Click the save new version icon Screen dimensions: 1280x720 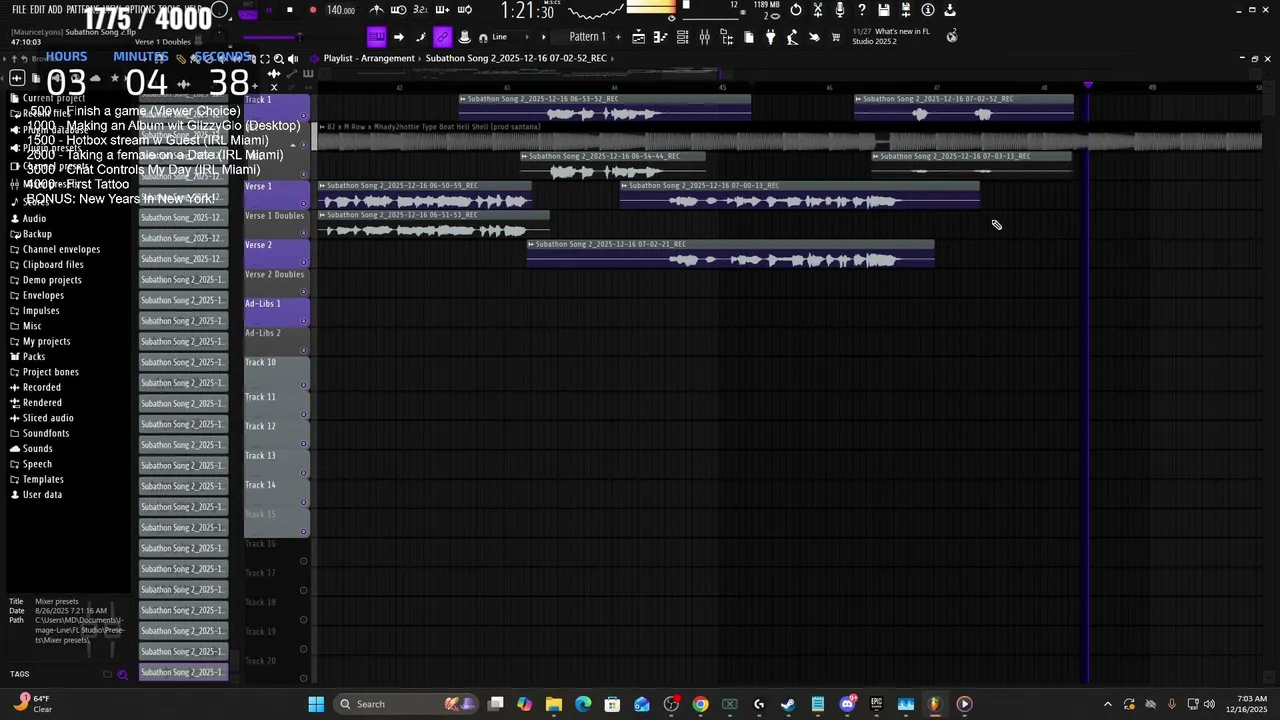906,10
